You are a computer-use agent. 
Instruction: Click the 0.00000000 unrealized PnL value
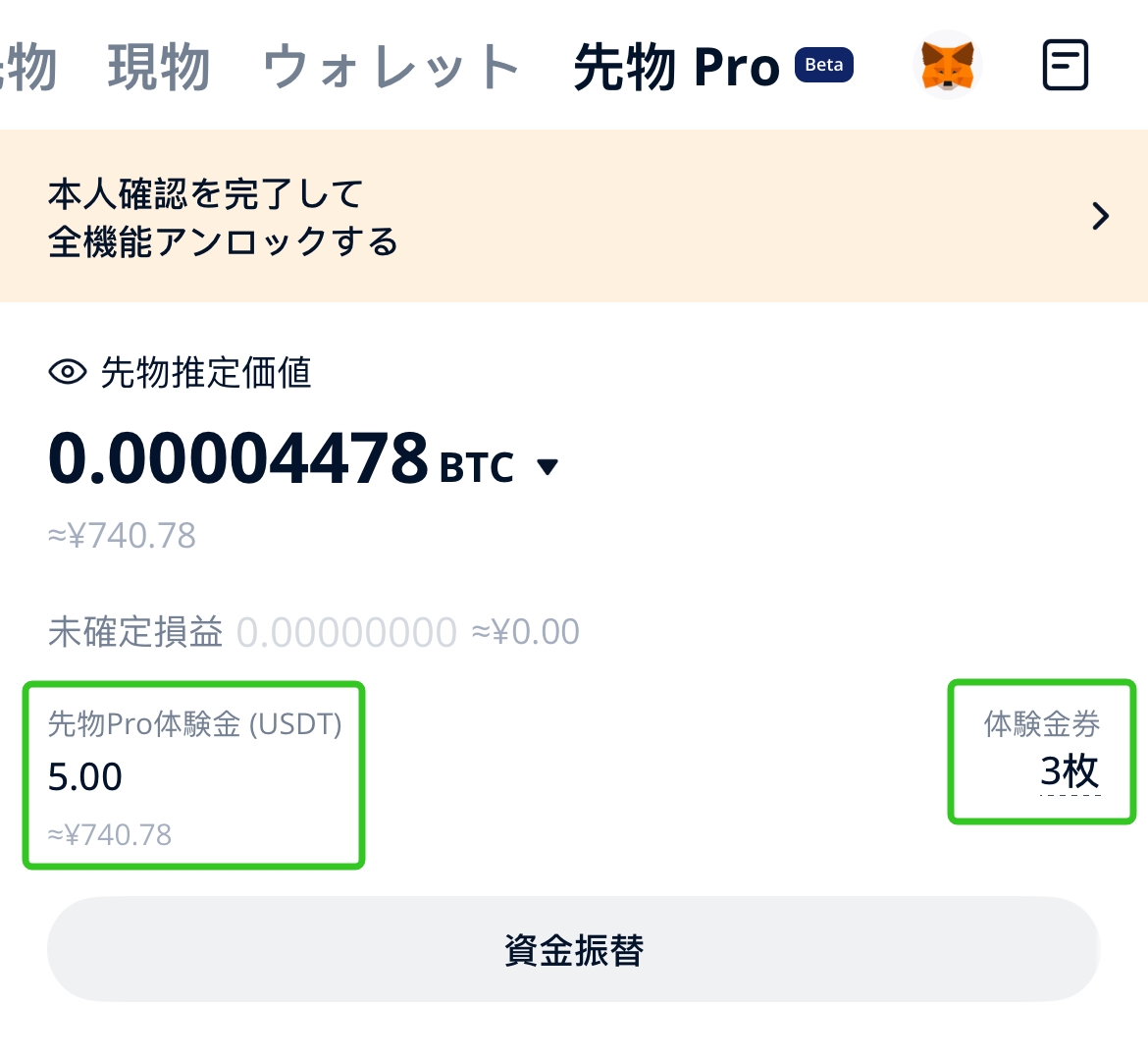point(344,631)
